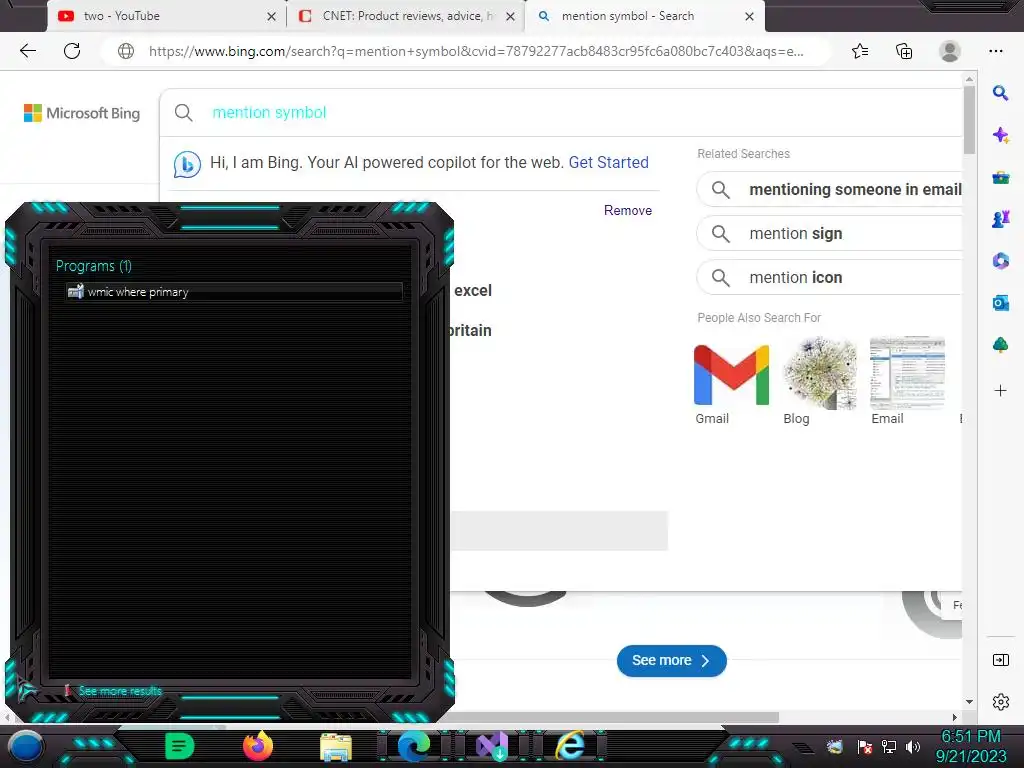
Task: Click the horizontal scrollbar thumb
Action: point(614,717)
